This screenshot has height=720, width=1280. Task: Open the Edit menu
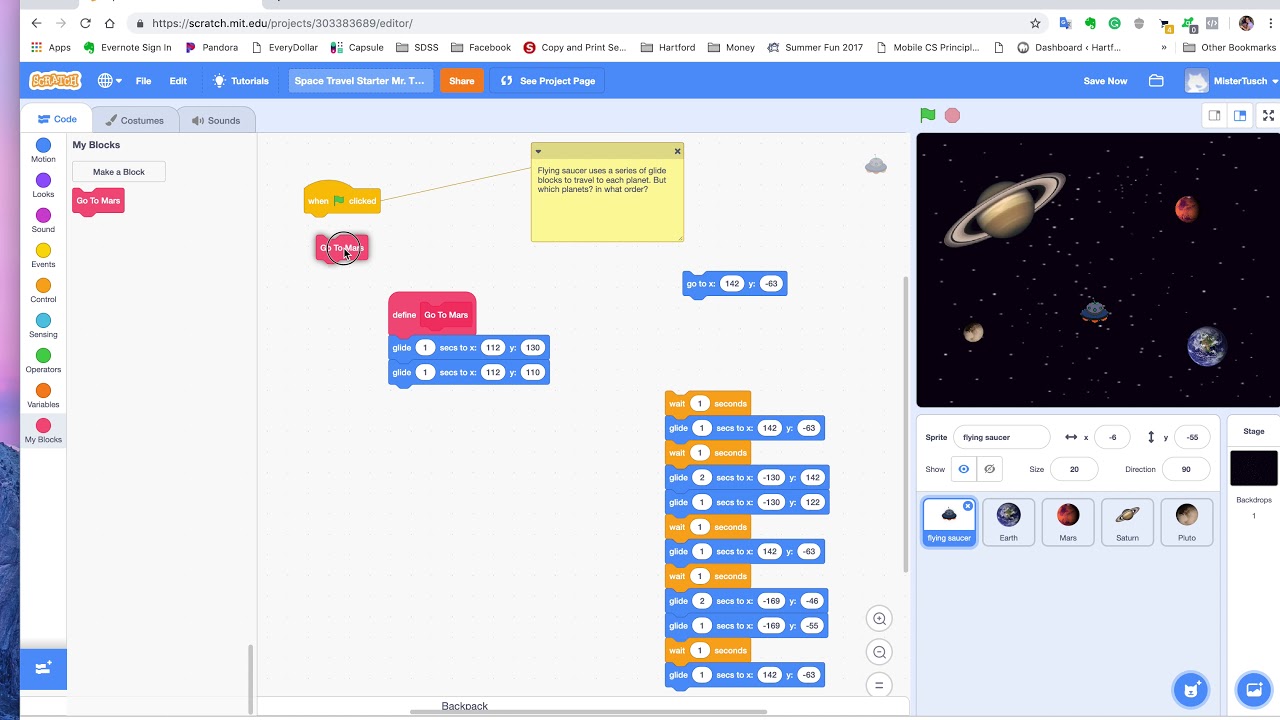coord(178,81)
